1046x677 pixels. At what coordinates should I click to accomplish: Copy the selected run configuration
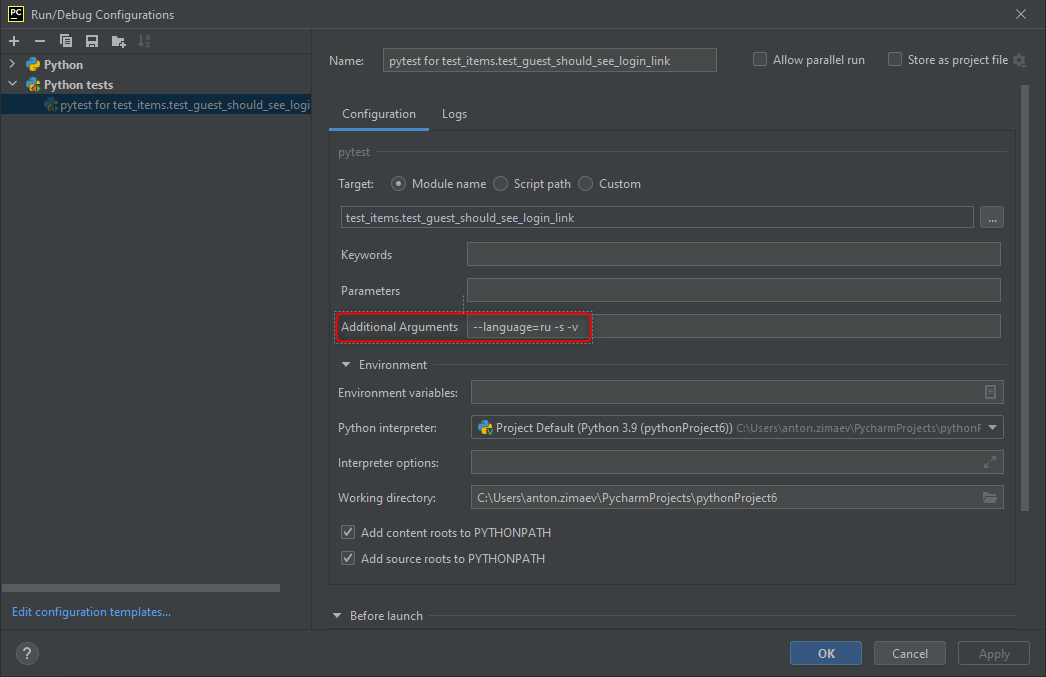point(65,41)
